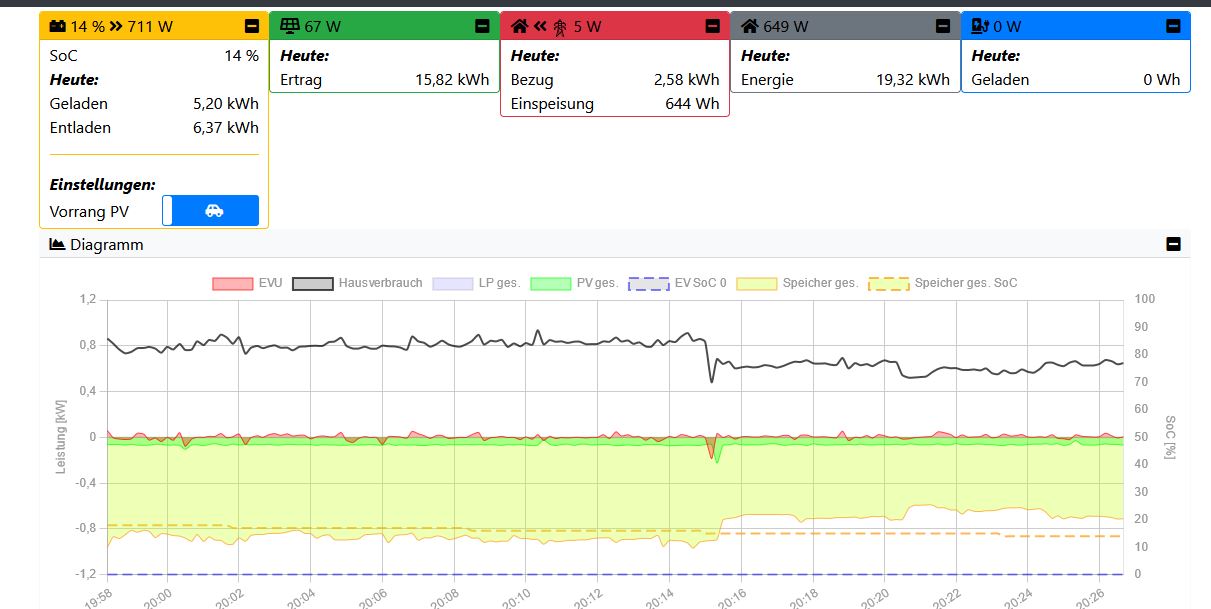Click the house icon in gray consumption header
The width and height of the screenshot is (1211, 609).
tap(750, 26)
